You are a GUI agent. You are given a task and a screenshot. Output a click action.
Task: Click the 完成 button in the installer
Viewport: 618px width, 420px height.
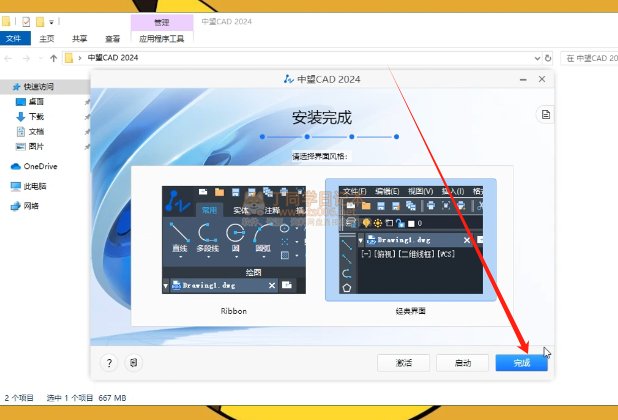point(521,363)
